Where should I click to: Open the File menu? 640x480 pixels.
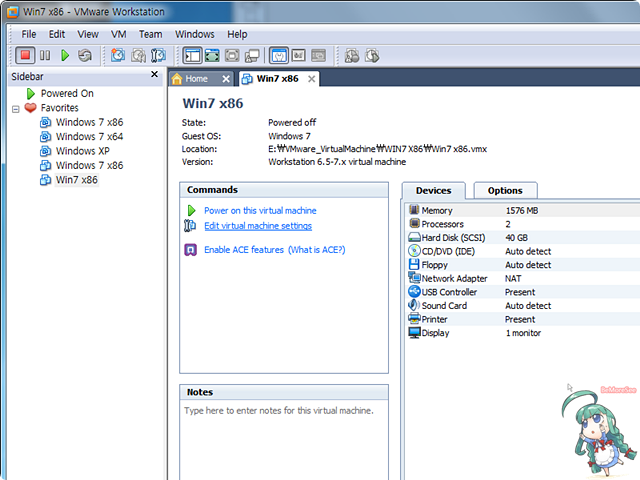pos(29,34)
